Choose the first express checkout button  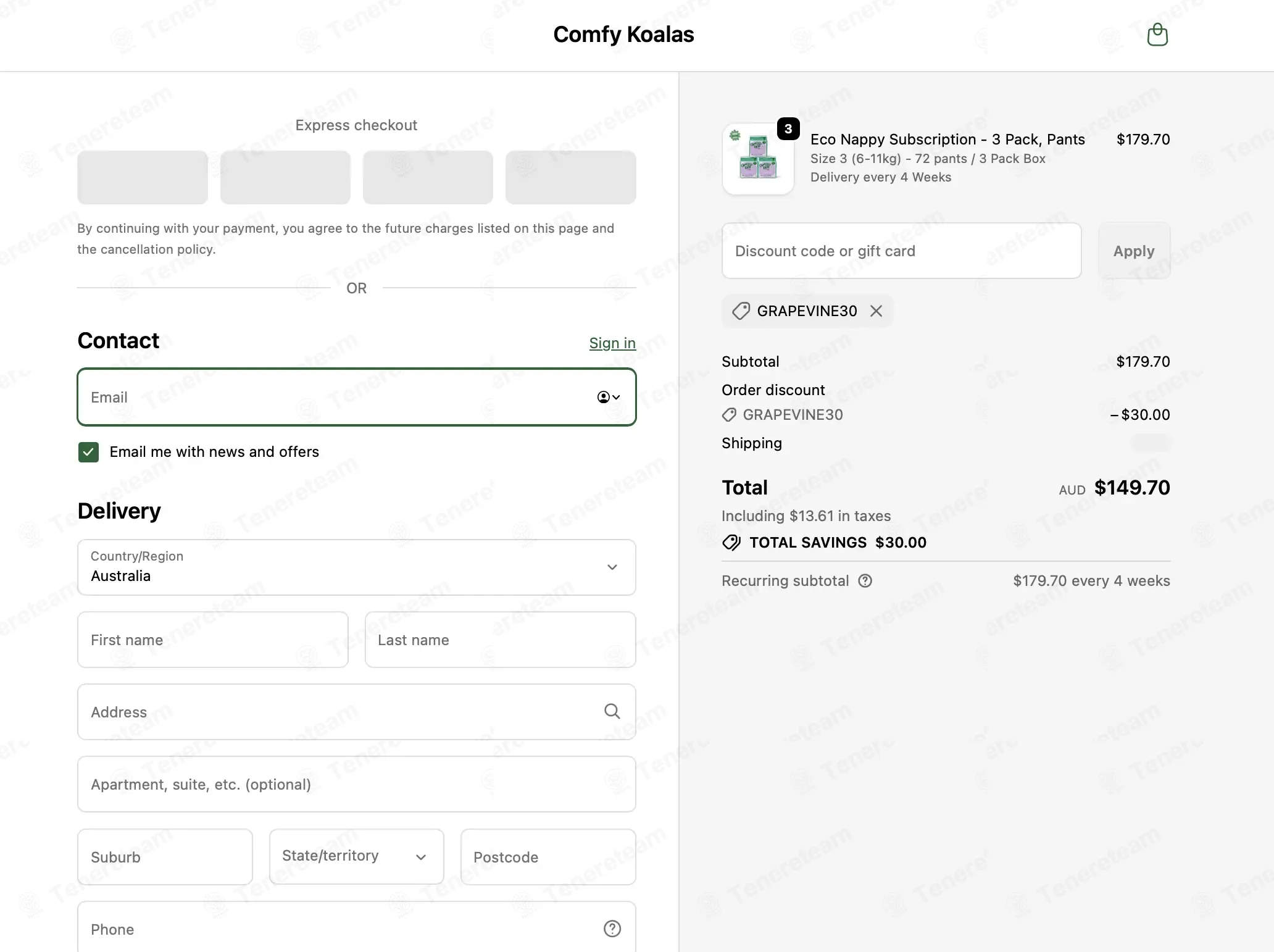tap(143, 177)
